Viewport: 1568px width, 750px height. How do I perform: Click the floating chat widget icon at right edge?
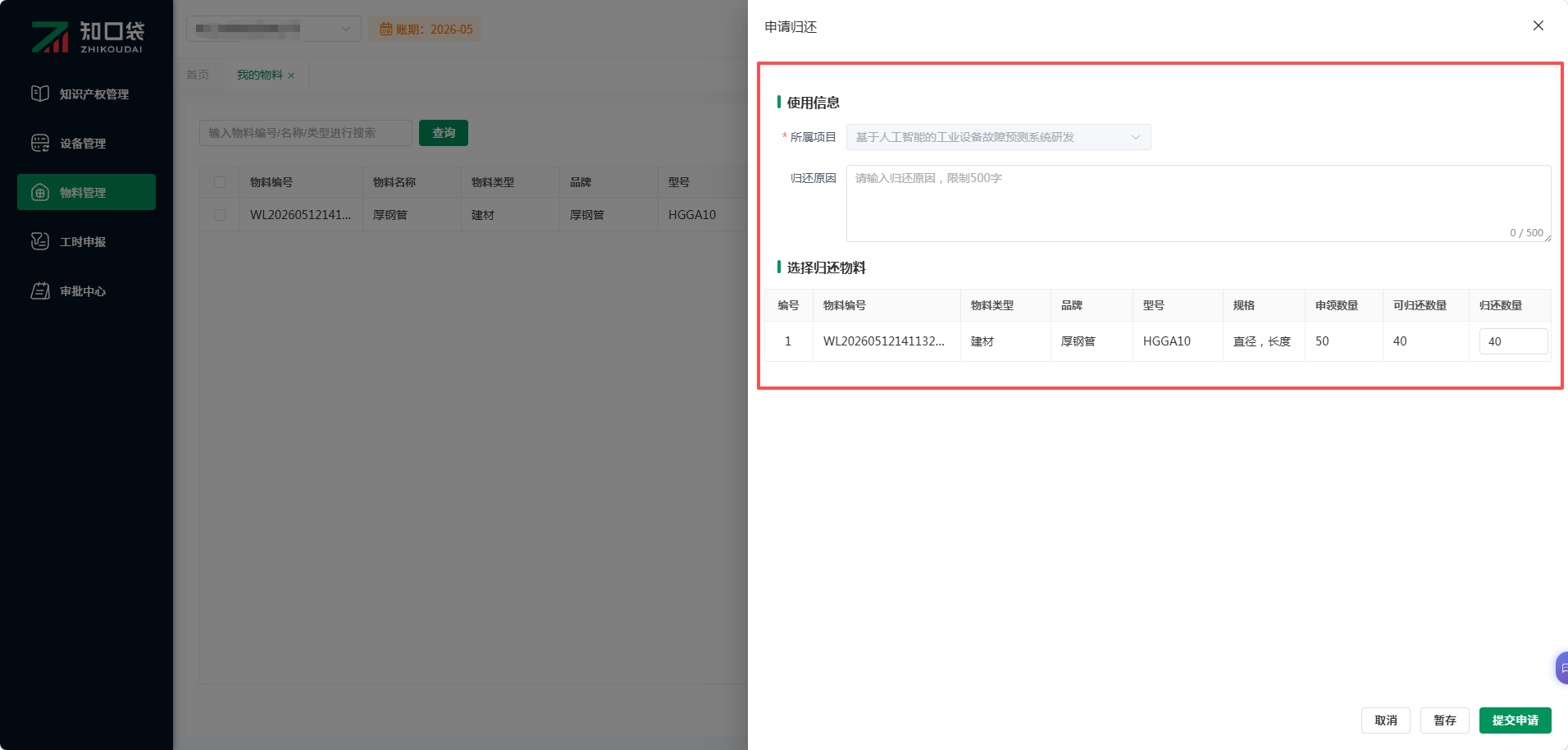1562,668
